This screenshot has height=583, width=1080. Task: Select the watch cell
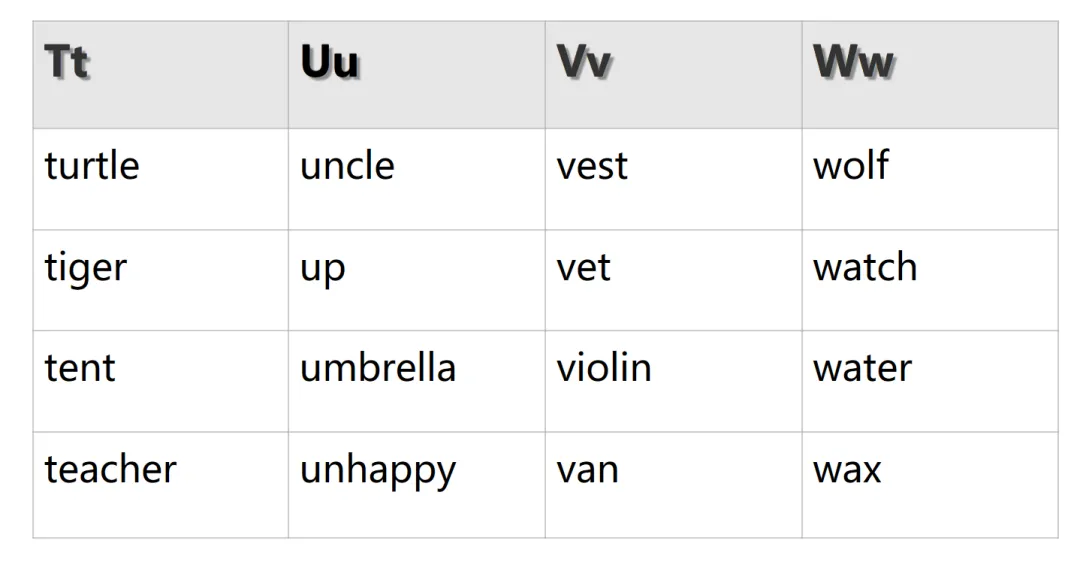[931, 280]
